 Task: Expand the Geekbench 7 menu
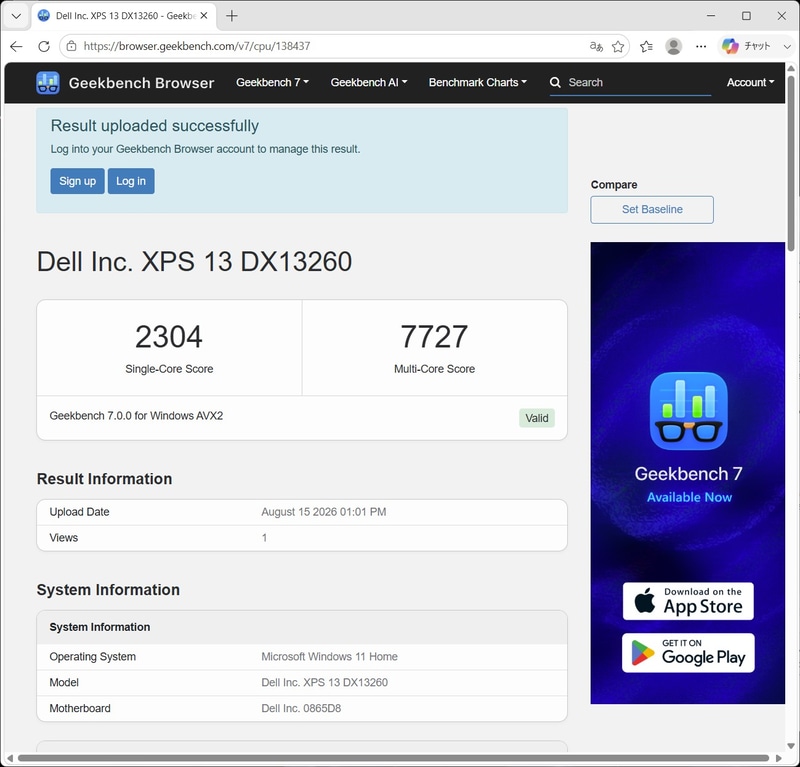272,82
